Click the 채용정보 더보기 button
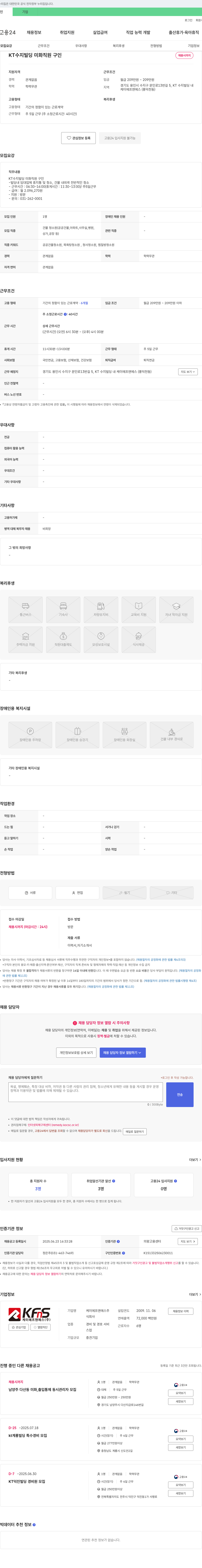Image resolution: width=202 pixels, height=1568 pixels. [181, 1311]
